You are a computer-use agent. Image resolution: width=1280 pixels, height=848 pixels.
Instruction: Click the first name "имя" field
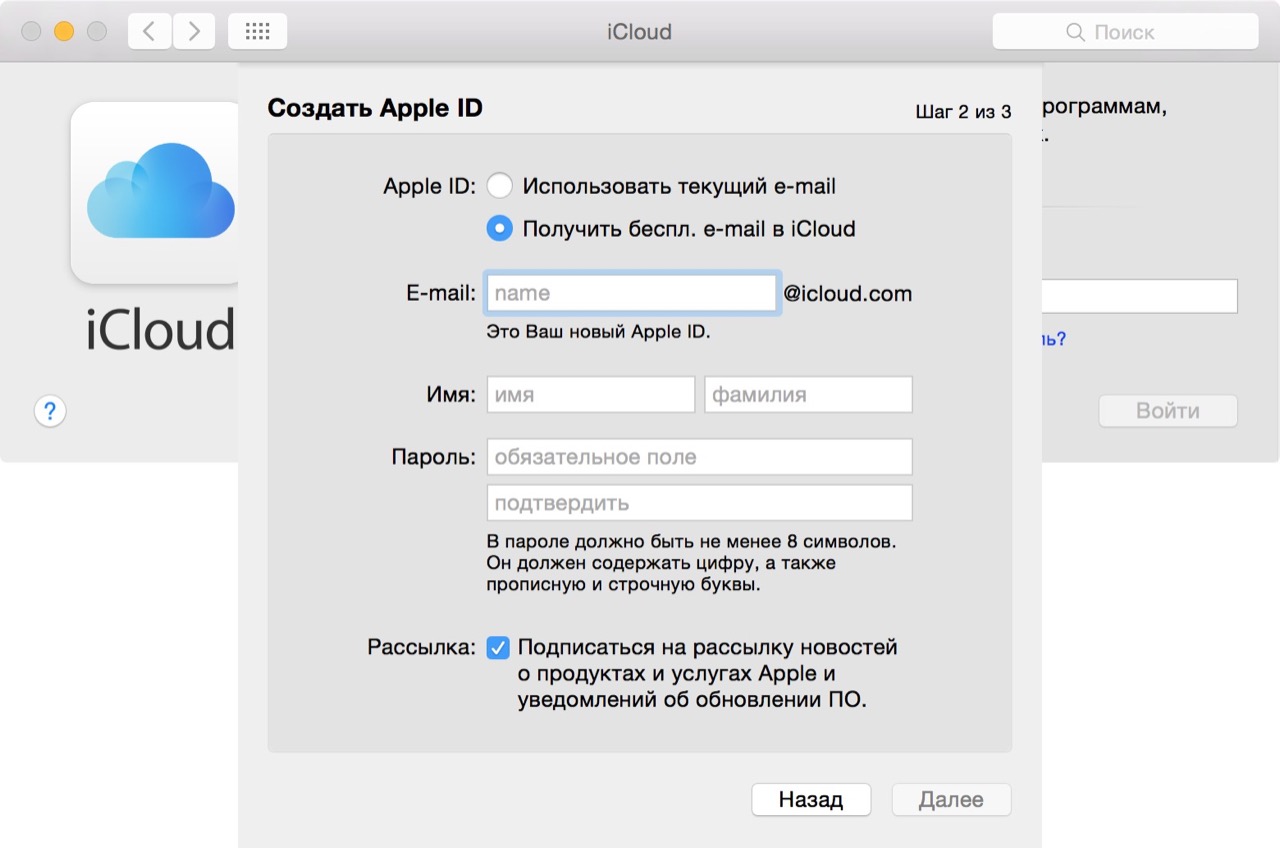pyautogui.click(x=590, y=395)
